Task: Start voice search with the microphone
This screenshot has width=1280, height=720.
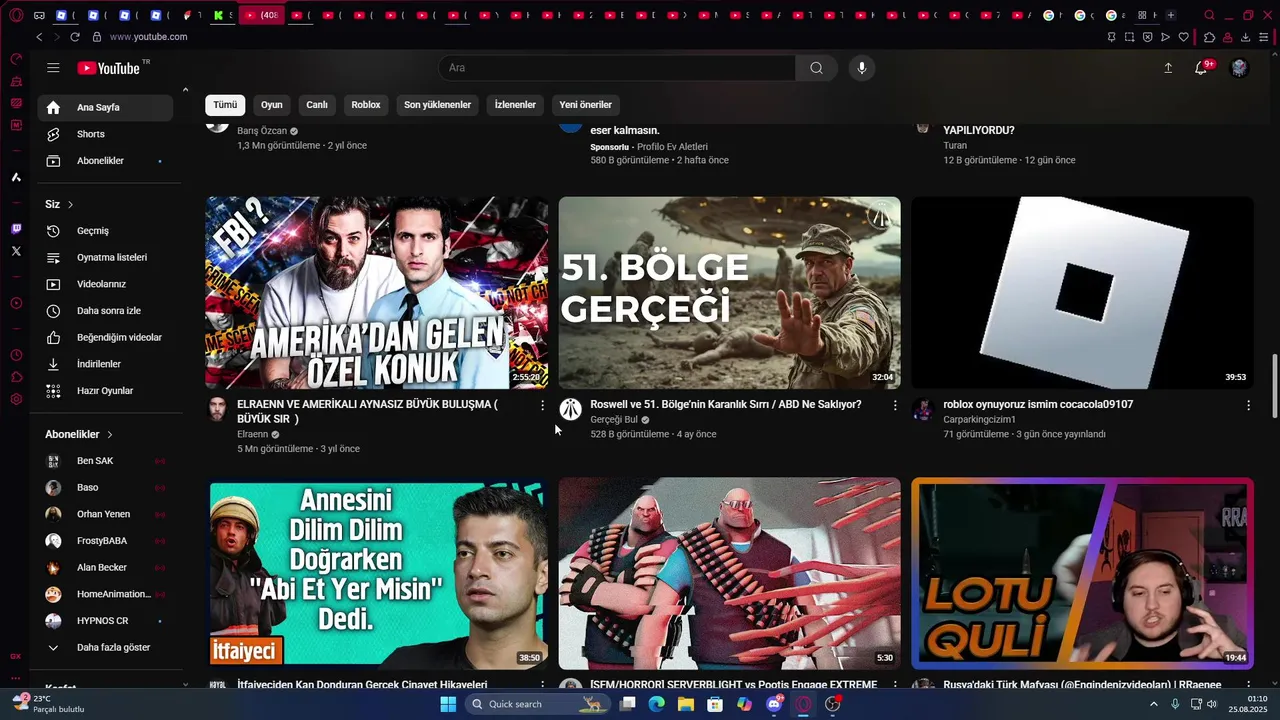Action: pyautogui.click(x=862, y=68)
